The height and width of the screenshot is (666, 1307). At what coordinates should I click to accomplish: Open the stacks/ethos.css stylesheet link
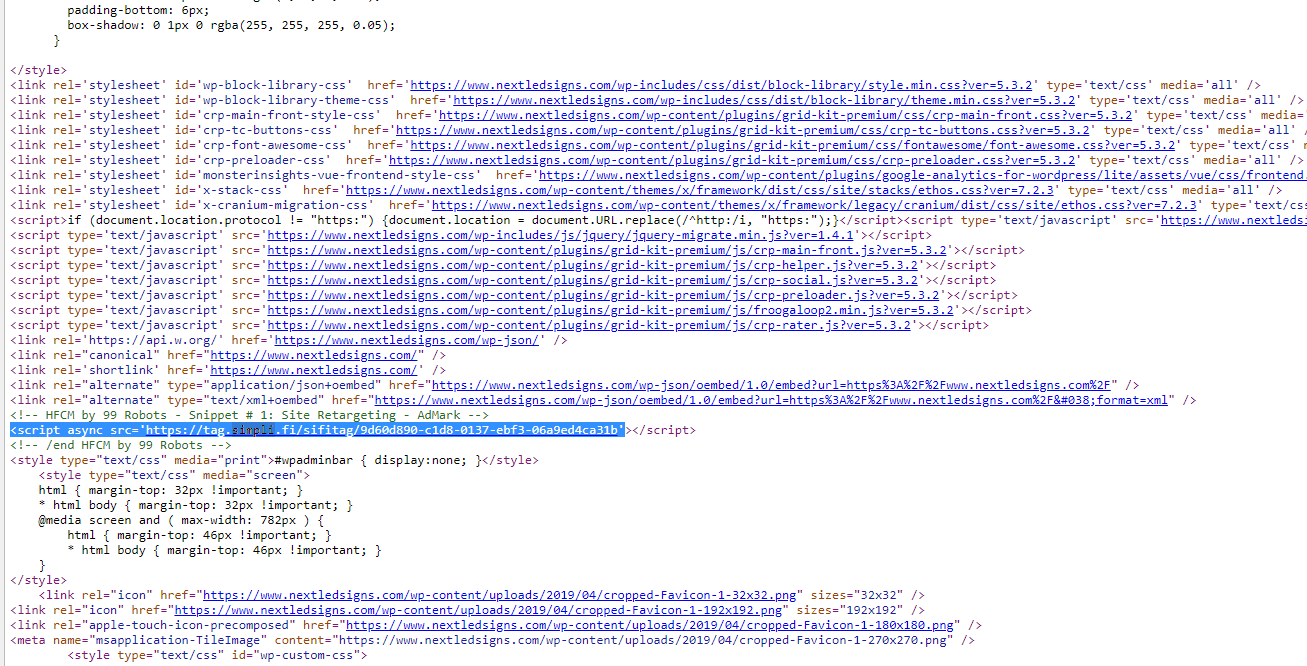[702, 190]
